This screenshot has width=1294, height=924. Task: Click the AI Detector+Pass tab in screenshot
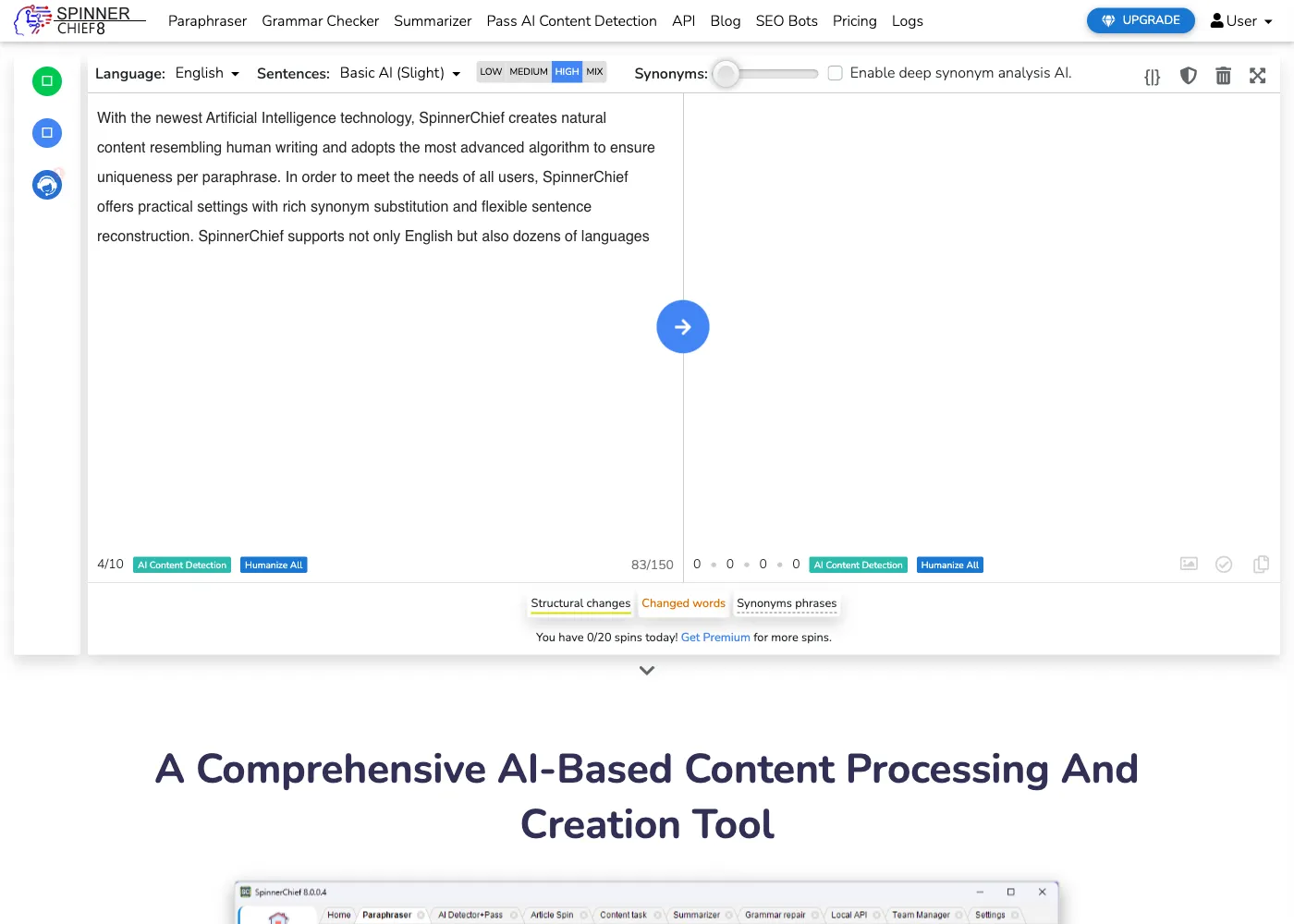[470, 915]
